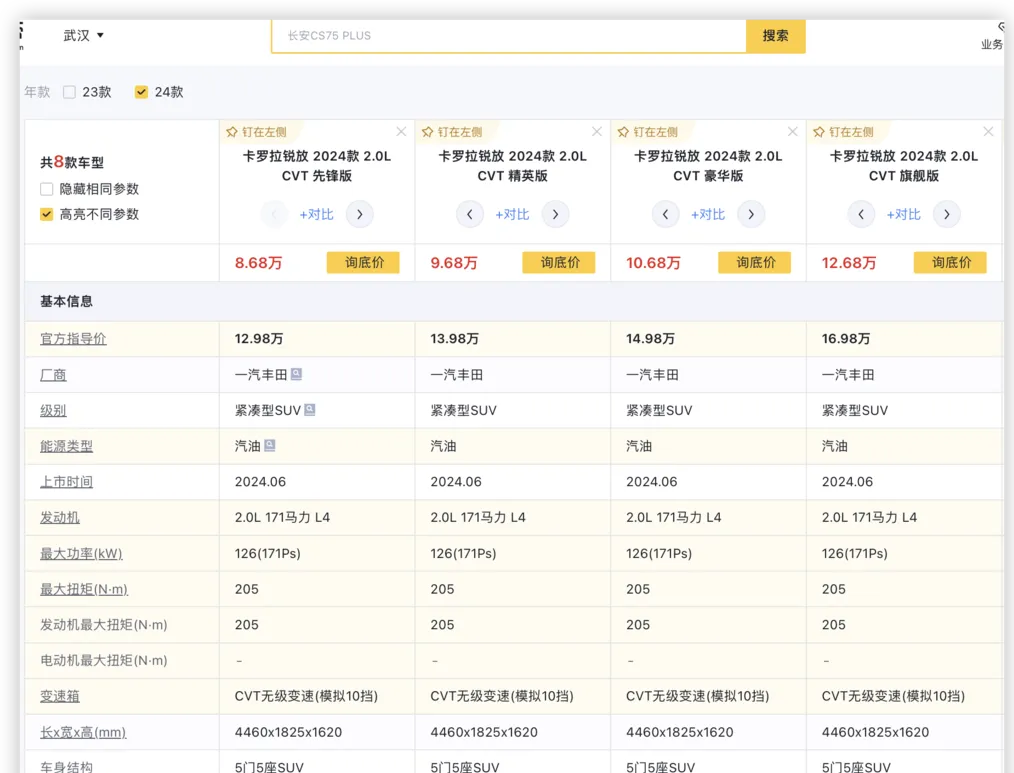
Task: Remove the 豪华版 column
Action: [793, 132]
